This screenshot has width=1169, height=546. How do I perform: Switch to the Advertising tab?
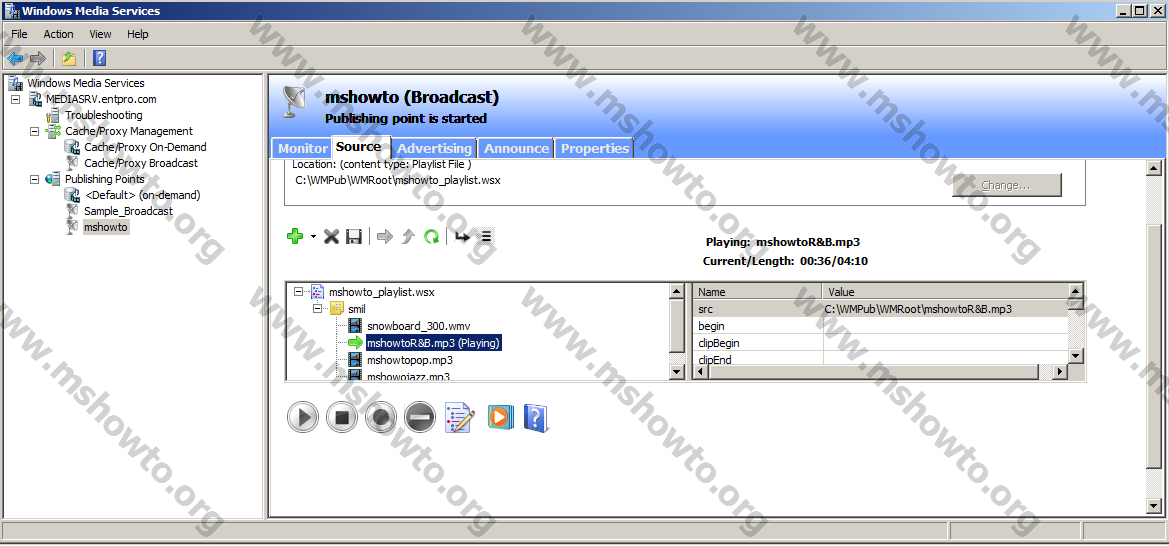point(434,148)
